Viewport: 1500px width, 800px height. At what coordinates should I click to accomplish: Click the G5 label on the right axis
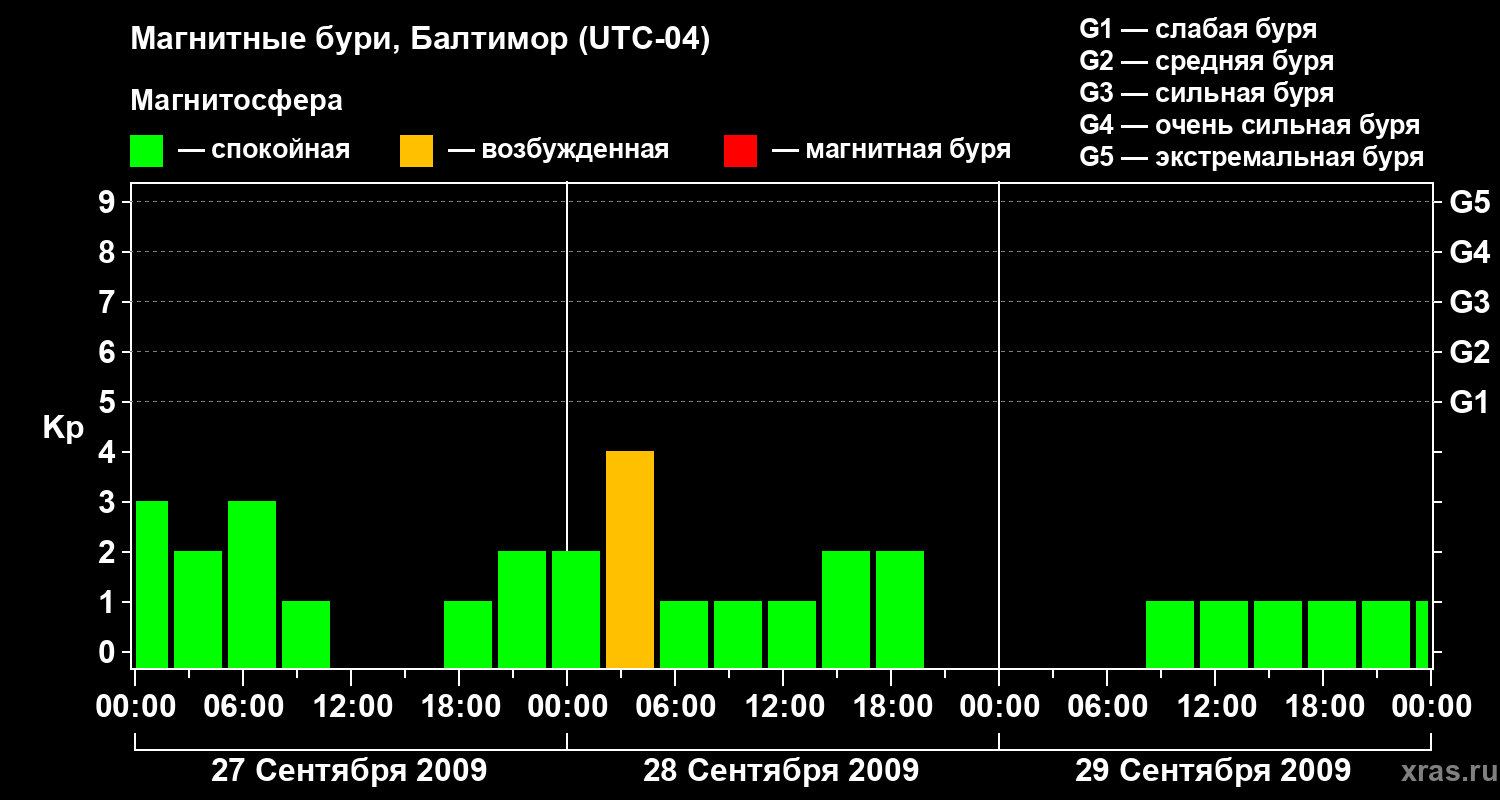[x=1469, y=202]
